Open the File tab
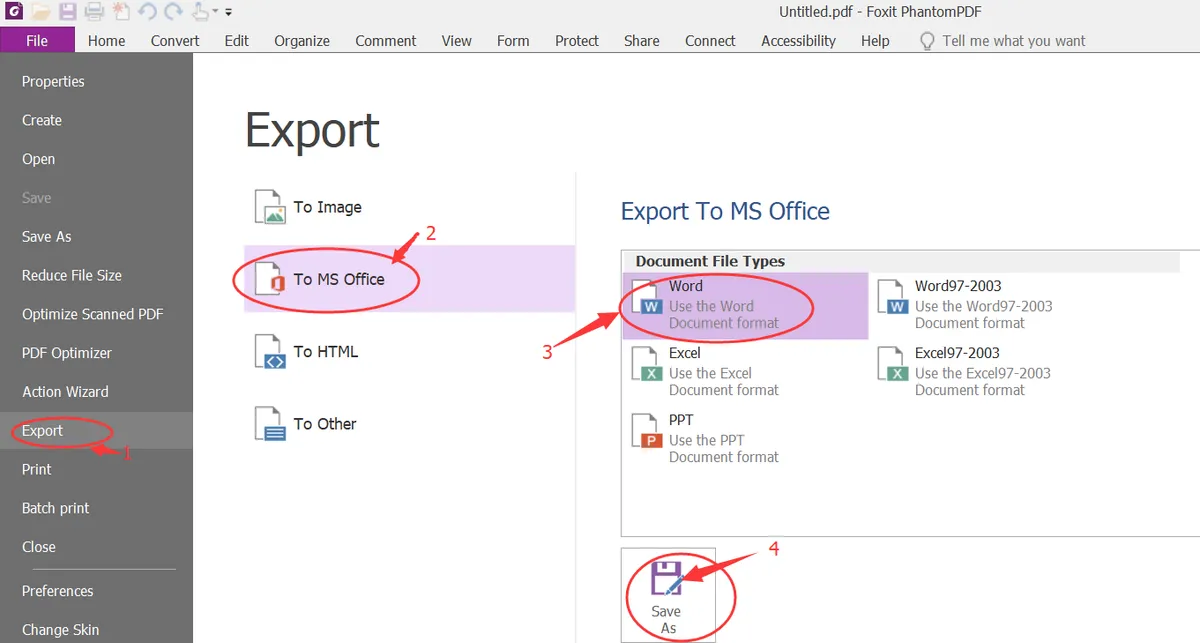Viewport: 1200px width, 643px height. 37,41
